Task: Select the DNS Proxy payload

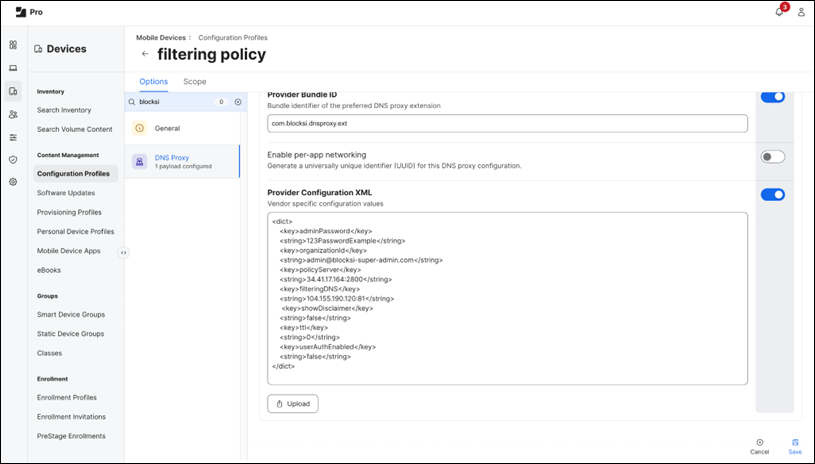Action: pyautogui.click(x=182, y=162)
